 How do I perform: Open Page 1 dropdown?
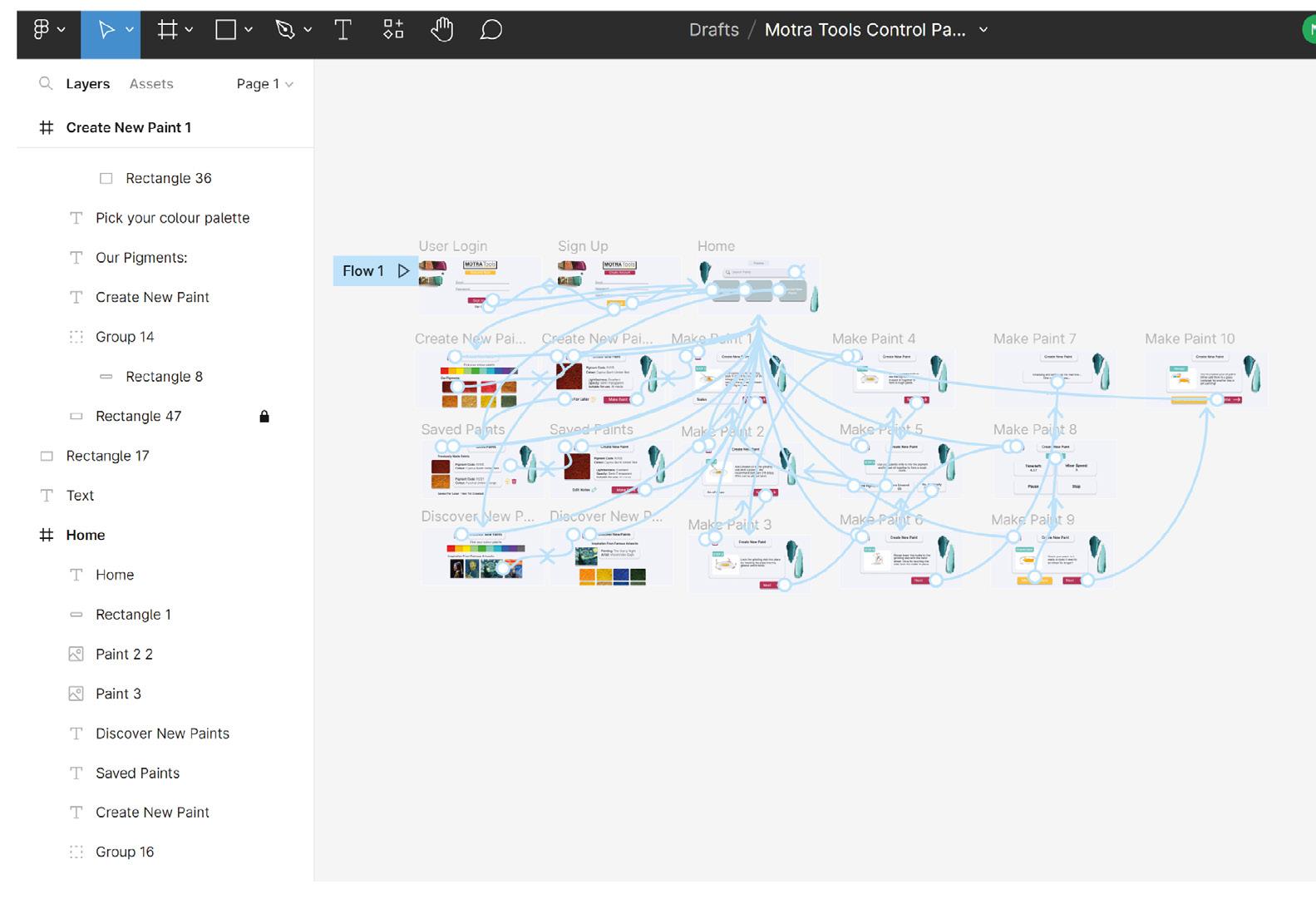264,84
